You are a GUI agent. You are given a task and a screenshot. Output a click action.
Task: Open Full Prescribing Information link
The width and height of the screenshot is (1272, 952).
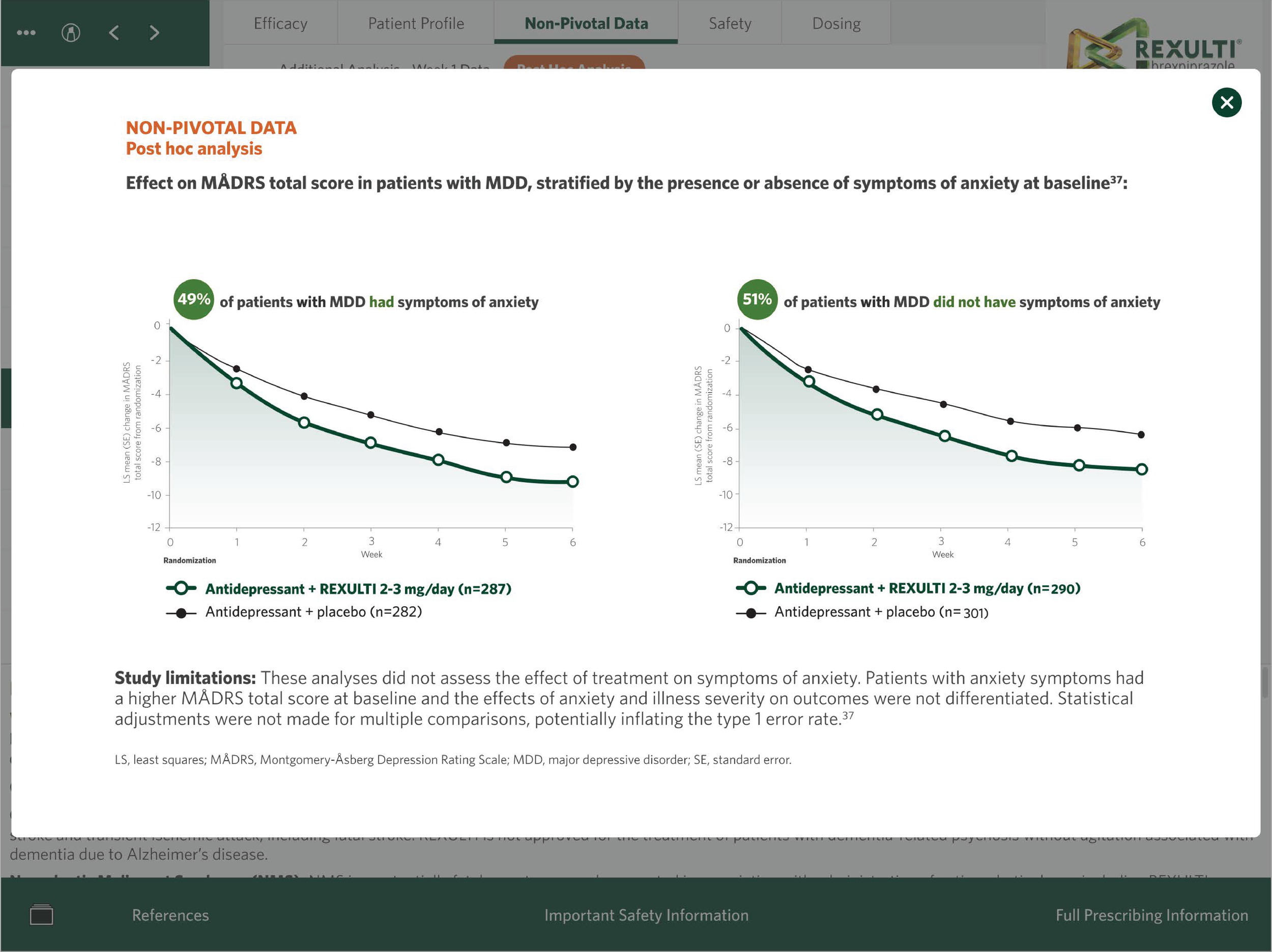tap(1151, 915)
